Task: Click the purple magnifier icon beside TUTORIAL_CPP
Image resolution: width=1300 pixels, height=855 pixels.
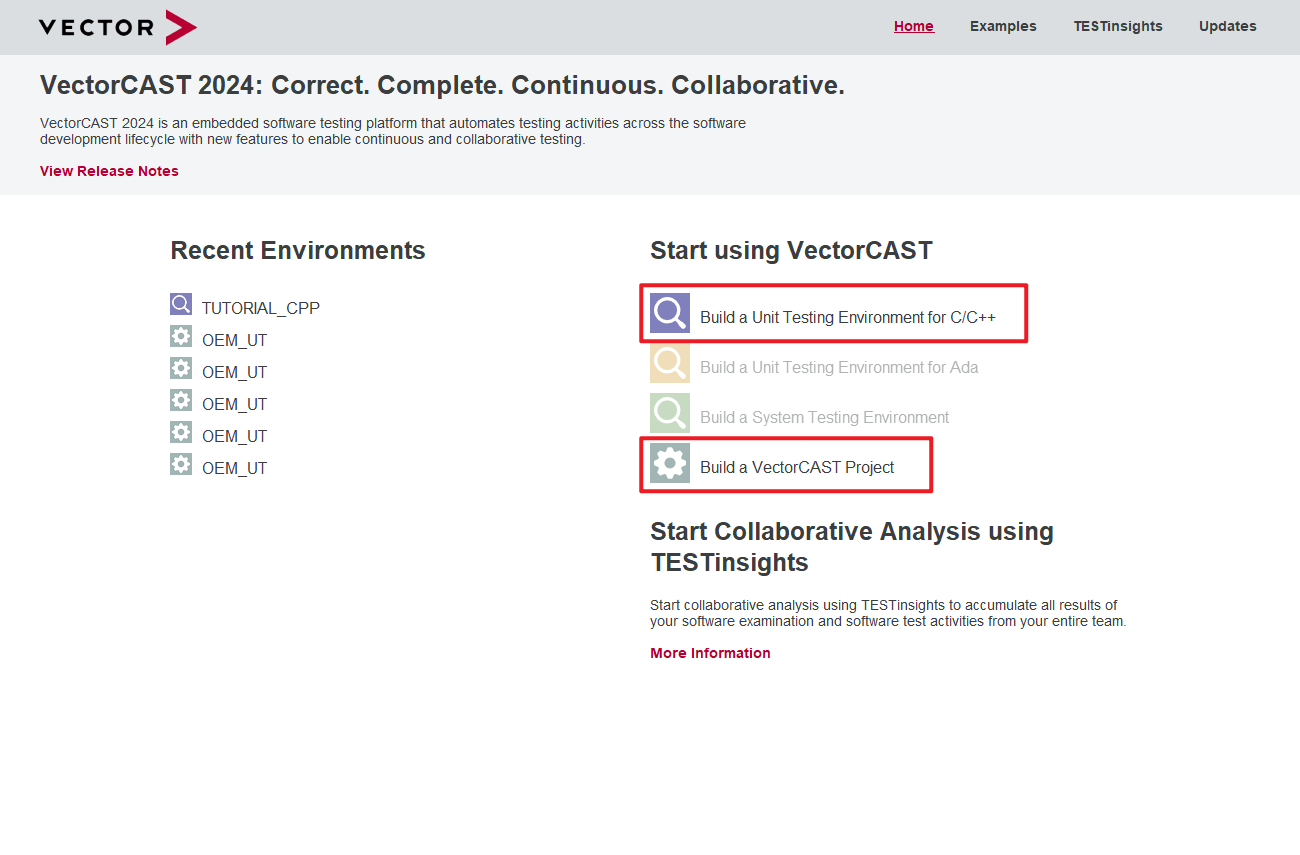Action: point(181,304)
